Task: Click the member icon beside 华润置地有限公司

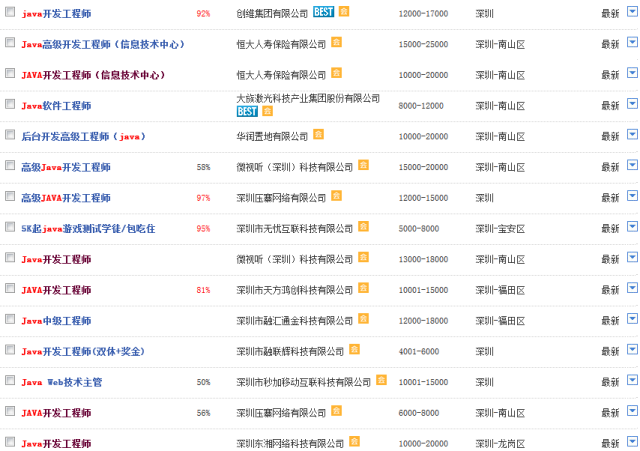Action: click(318, 134)
